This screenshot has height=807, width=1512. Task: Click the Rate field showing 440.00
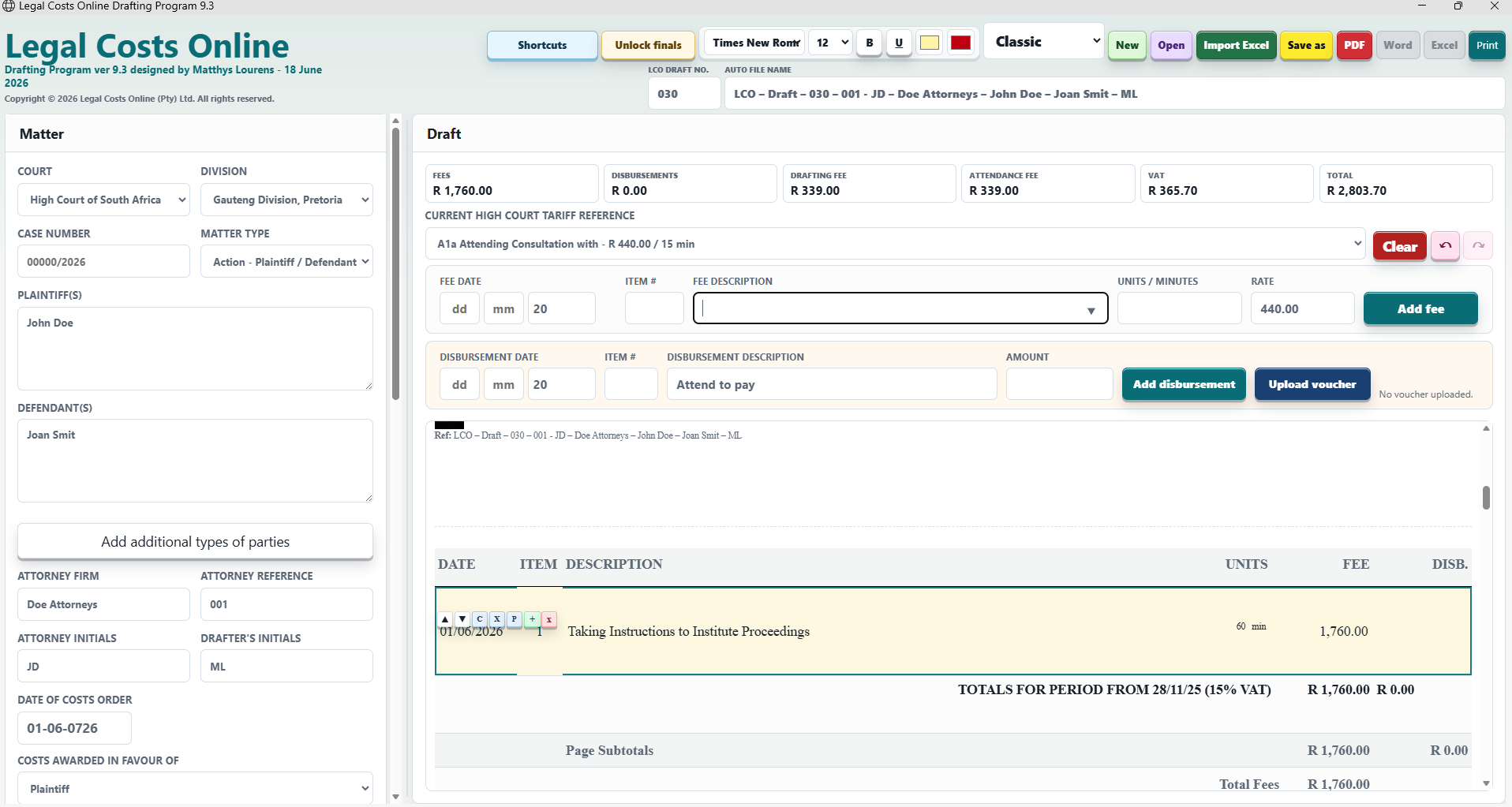tap(1302, 308)
